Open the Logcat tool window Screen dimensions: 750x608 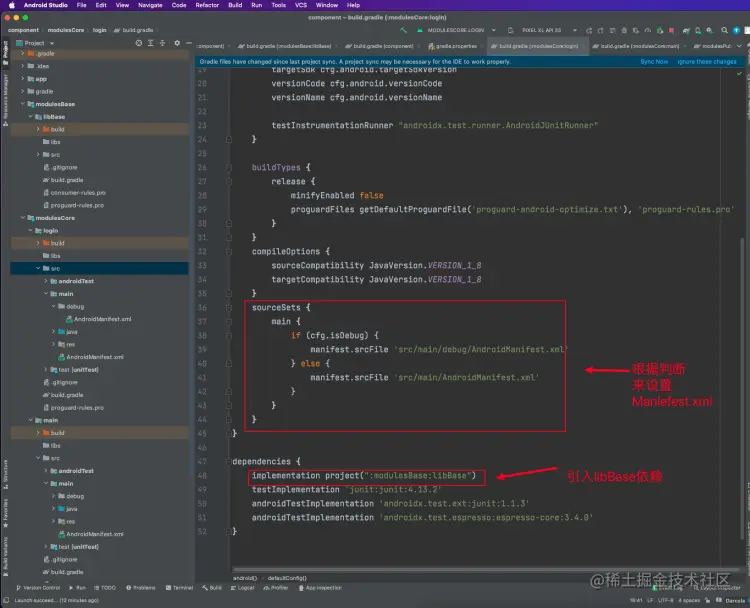tap(243, 588)
